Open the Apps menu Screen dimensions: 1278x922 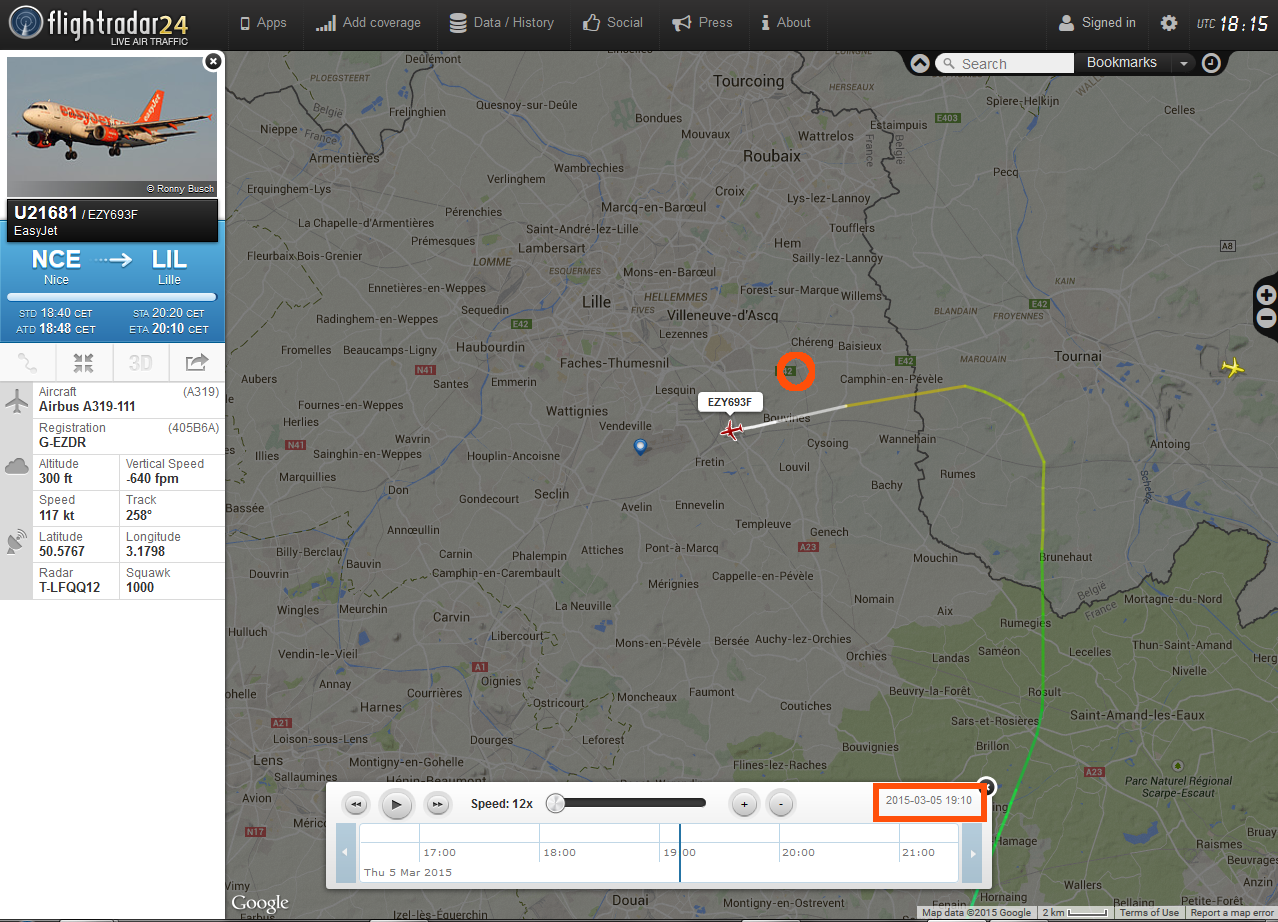261,23
